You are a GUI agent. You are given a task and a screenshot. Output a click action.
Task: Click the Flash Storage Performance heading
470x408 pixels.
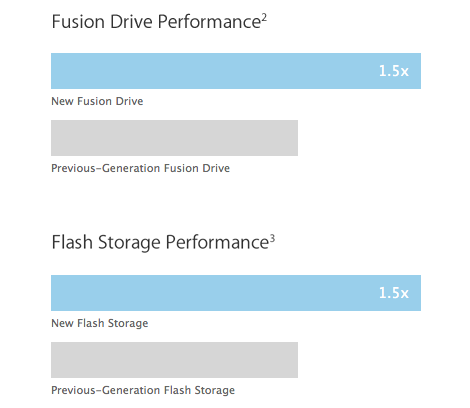pyautogui.click(x=163, y=242)
